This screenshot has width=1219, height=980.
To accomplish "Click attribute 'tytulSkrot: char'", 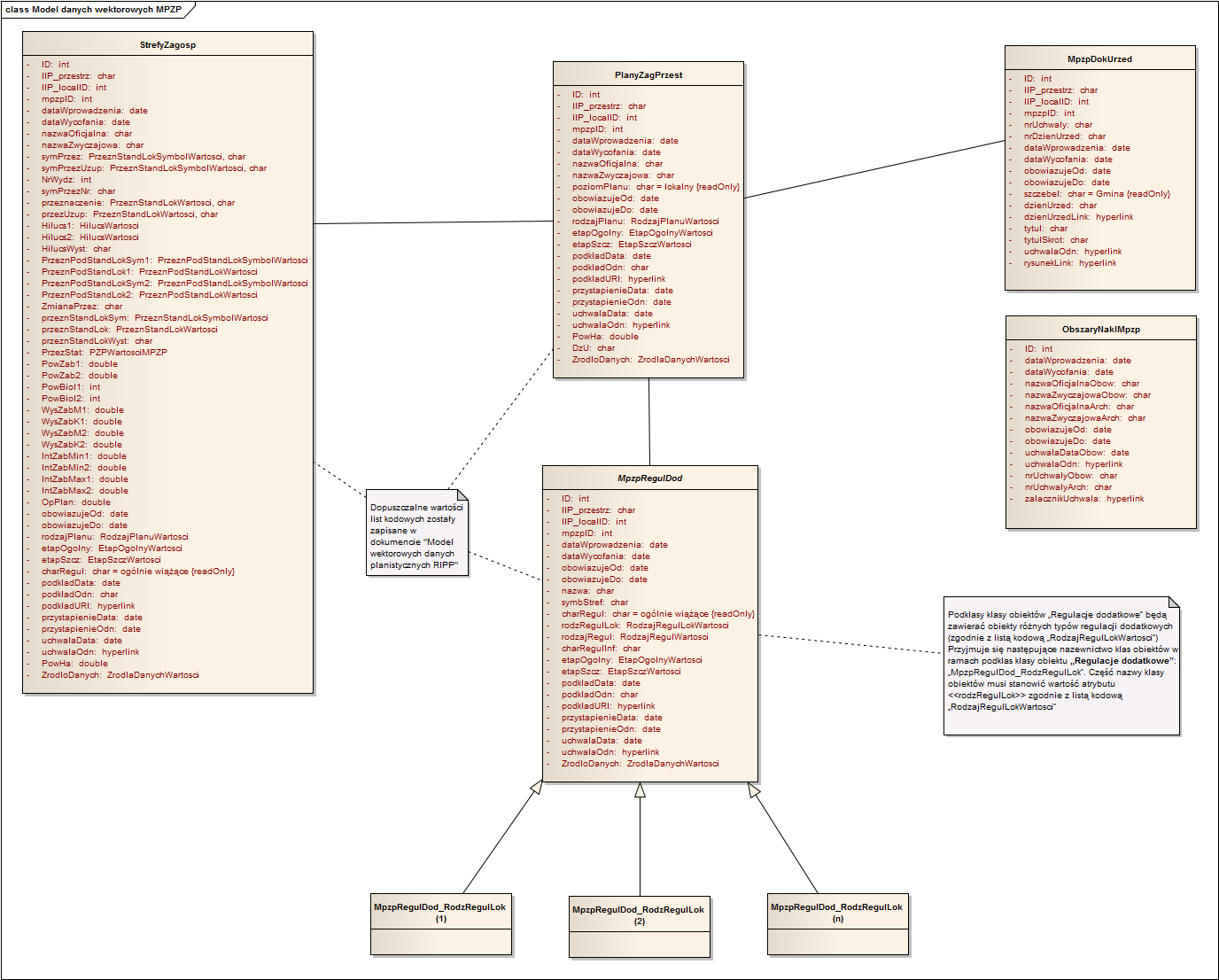I will click(1056, 240).
